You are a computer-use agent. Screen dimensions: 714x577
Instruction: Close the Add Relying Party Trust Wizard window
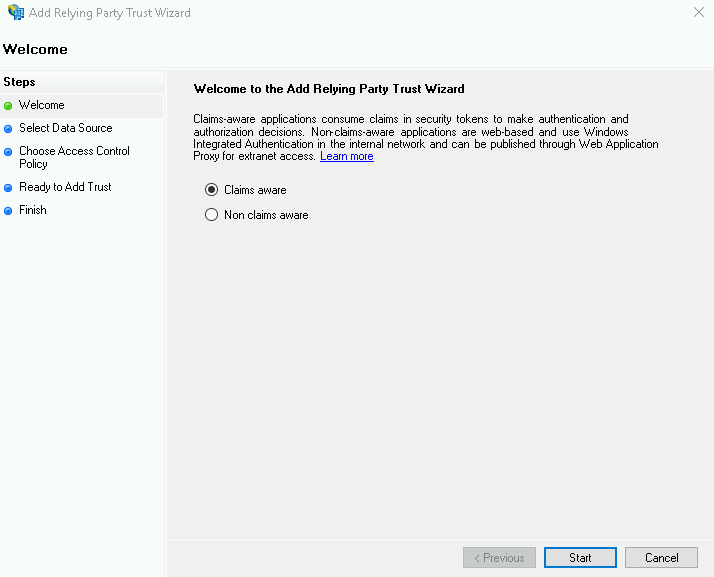697,13
